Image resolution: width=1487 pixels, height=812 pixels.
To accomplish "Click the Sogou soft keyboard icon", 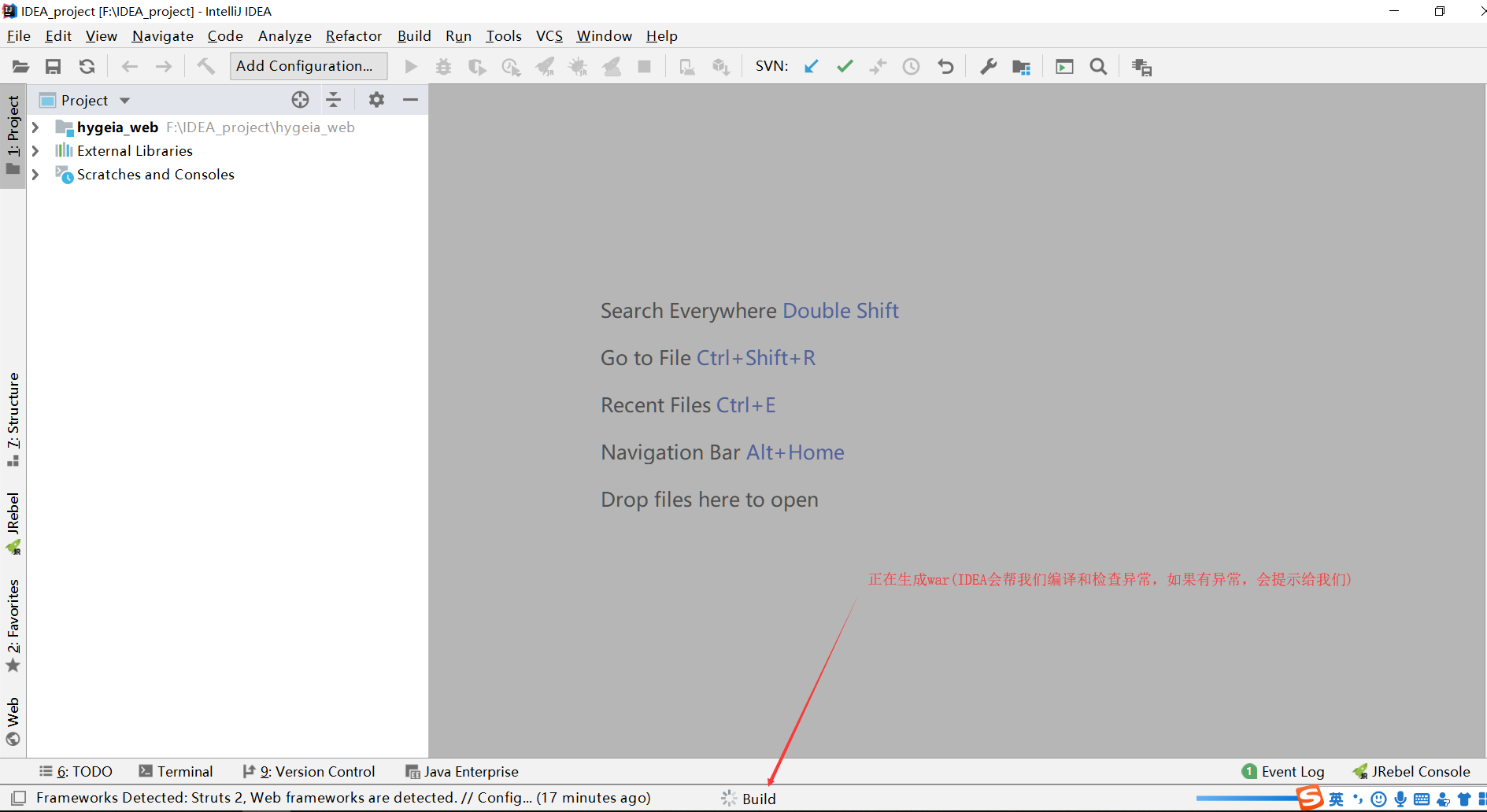I will [1422, 799].
